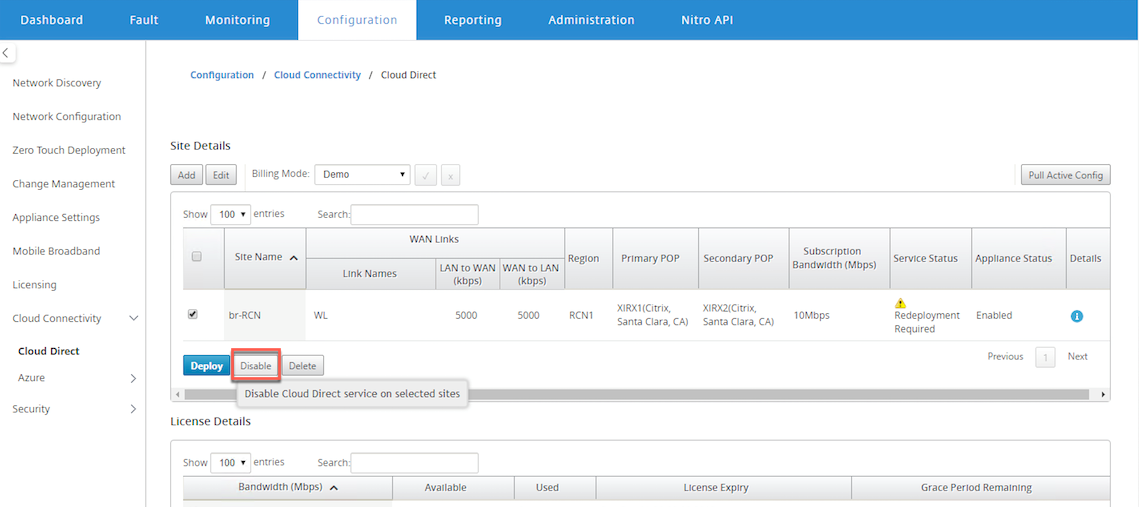
Task: Expand the Security sidebar section
Action: (134, 409)
